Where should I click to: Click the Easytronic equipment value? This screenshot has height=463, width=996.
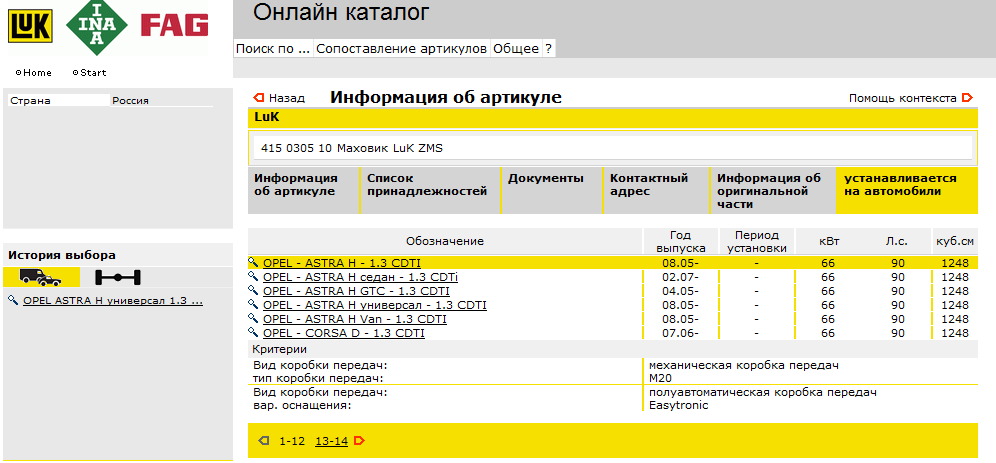678,405
